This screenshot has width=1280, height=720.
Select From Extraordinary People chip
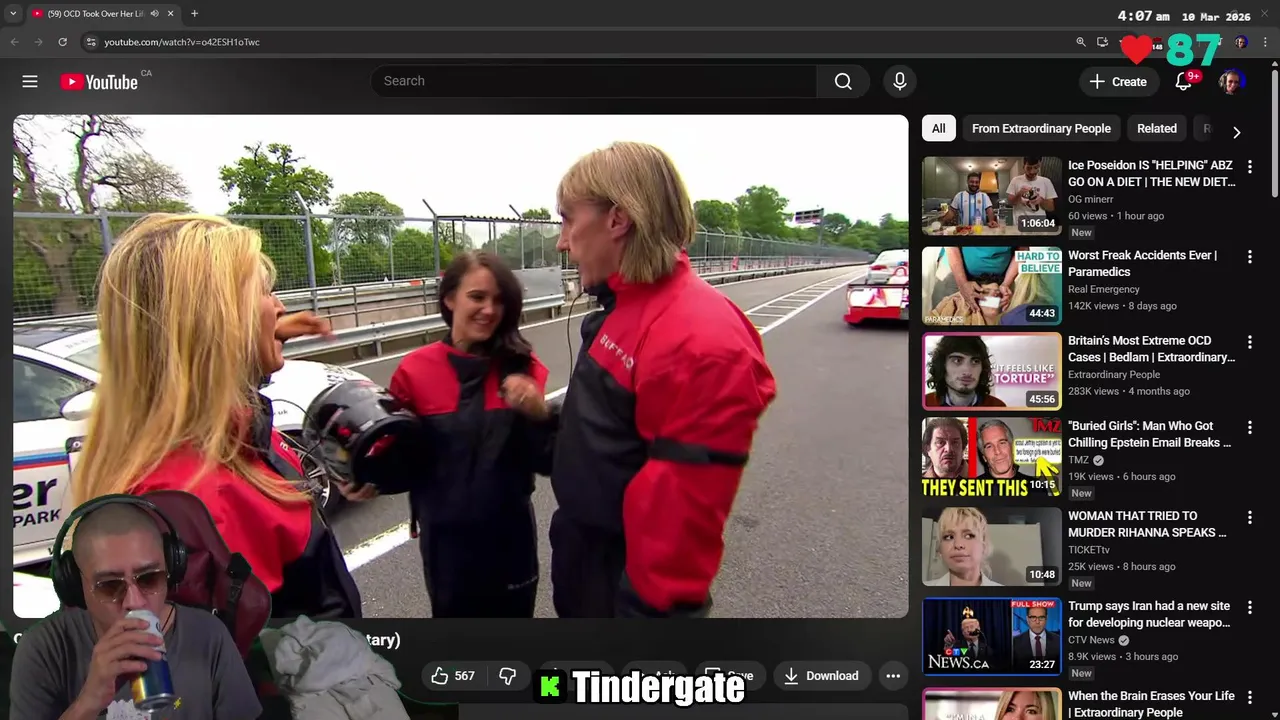click(1041, 128)
